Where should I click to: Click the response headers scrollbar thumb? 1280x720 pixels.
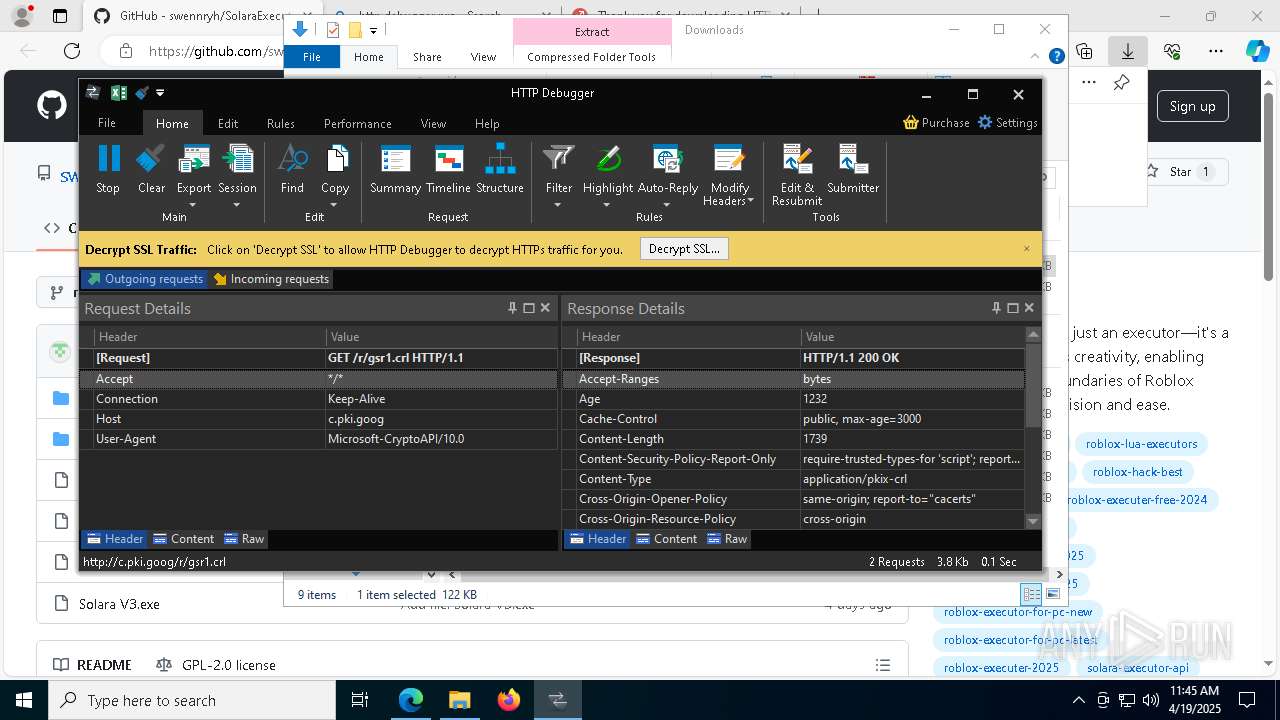pyautogui.click(x=1033, y=385)
